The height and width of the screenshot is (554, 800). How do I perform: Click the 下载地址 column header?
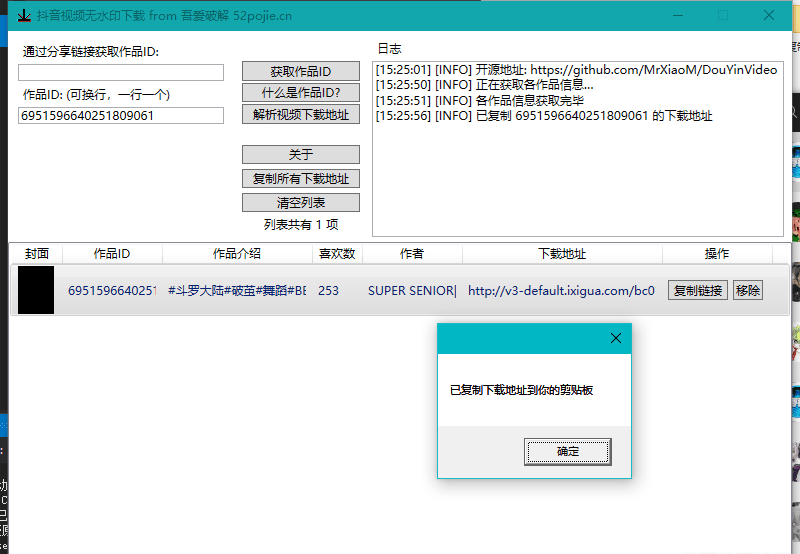pos(562,254)
